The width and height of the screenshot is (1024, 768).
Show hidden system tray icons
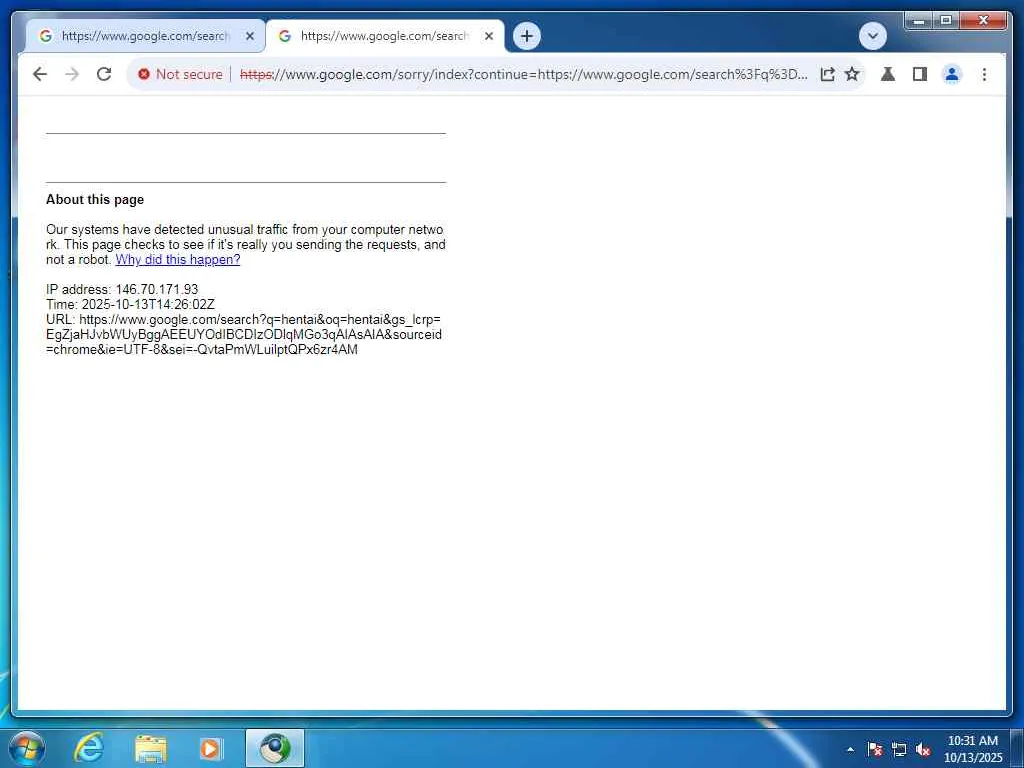click(x=850, y=749)
